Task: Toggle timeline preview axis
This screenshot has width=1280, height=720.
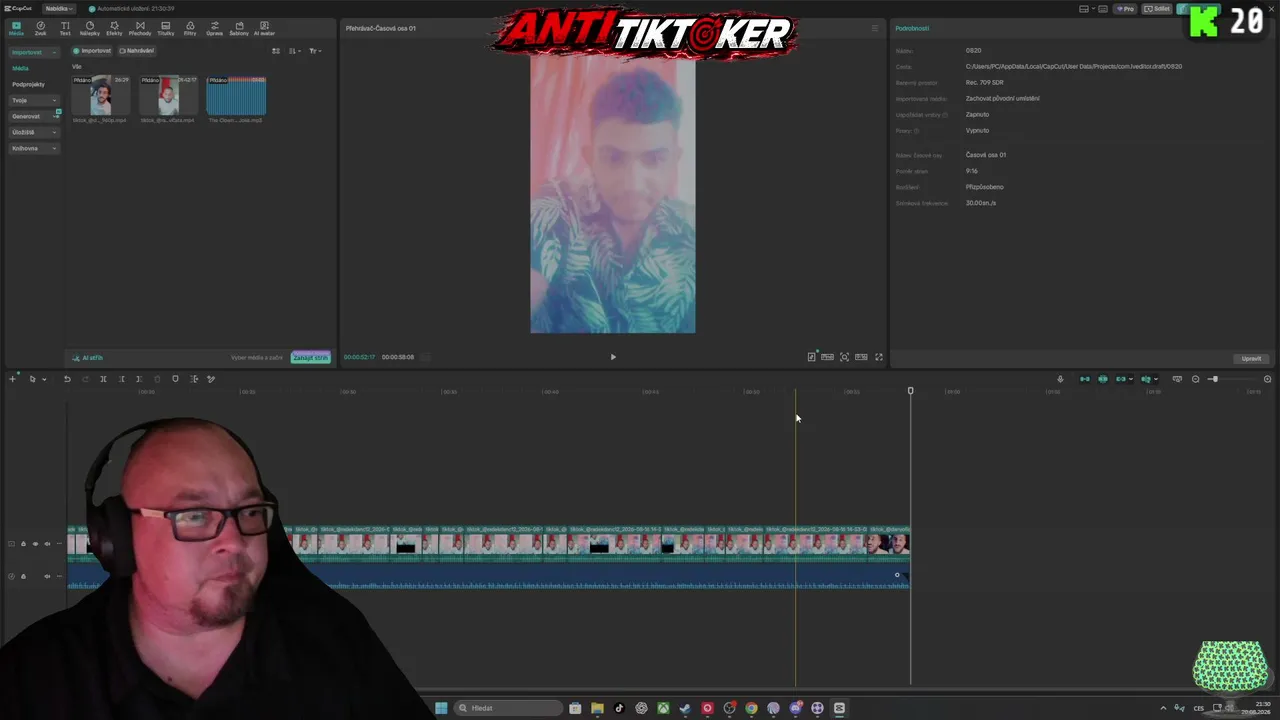Action: pyautogui.click(x=1146, y=379)
